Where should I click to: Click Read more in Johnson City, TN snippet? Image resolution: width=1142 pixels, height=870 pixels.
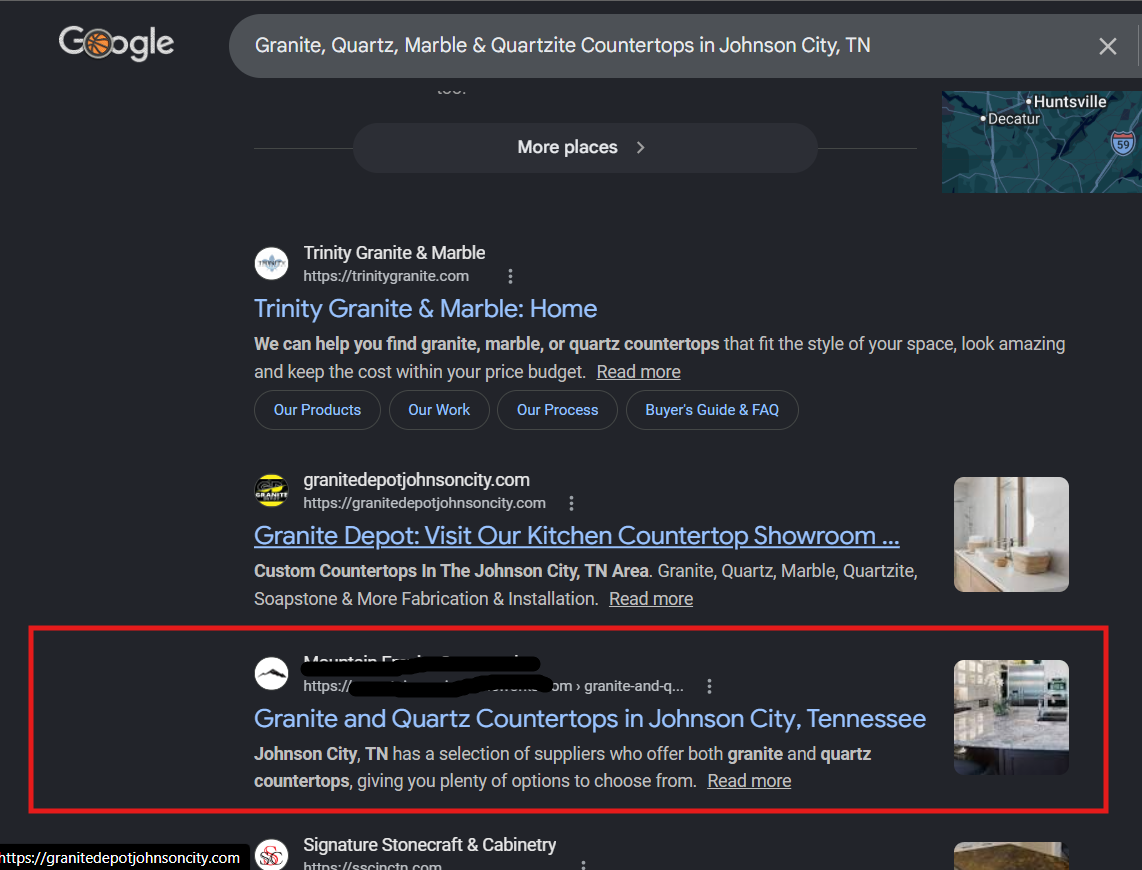[749, 781]
